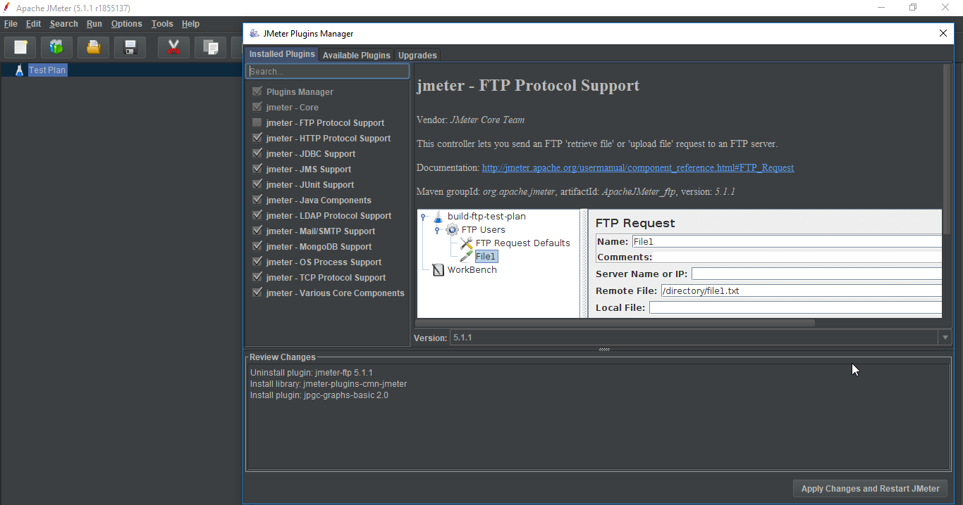Viewport: 963px width, 505px height.
Task: Click the 'Vendor: JMeter Core Team' text
Action: 470,120
